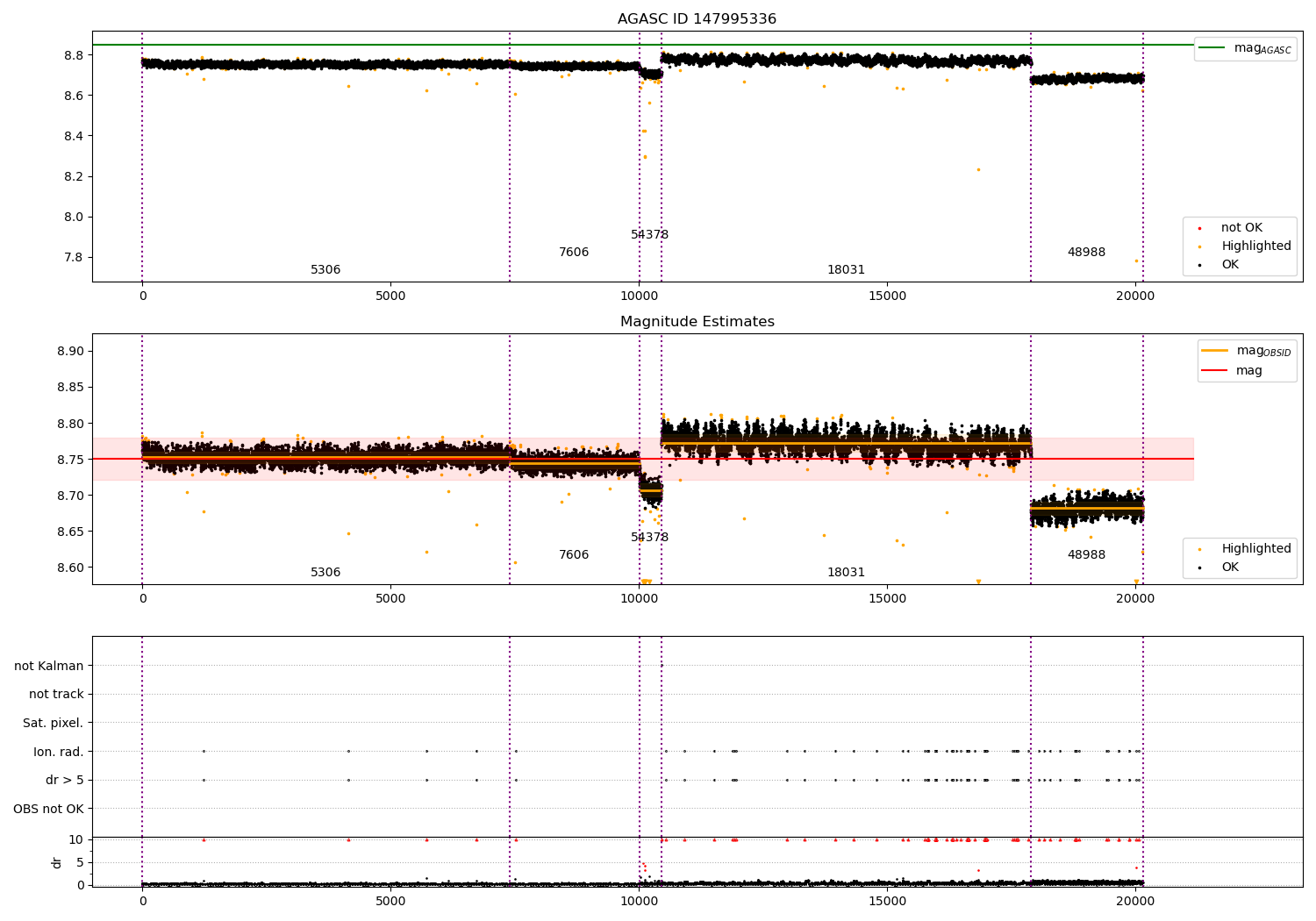
Task: Click the 'not track' axis label
Action: click(56, 694)
